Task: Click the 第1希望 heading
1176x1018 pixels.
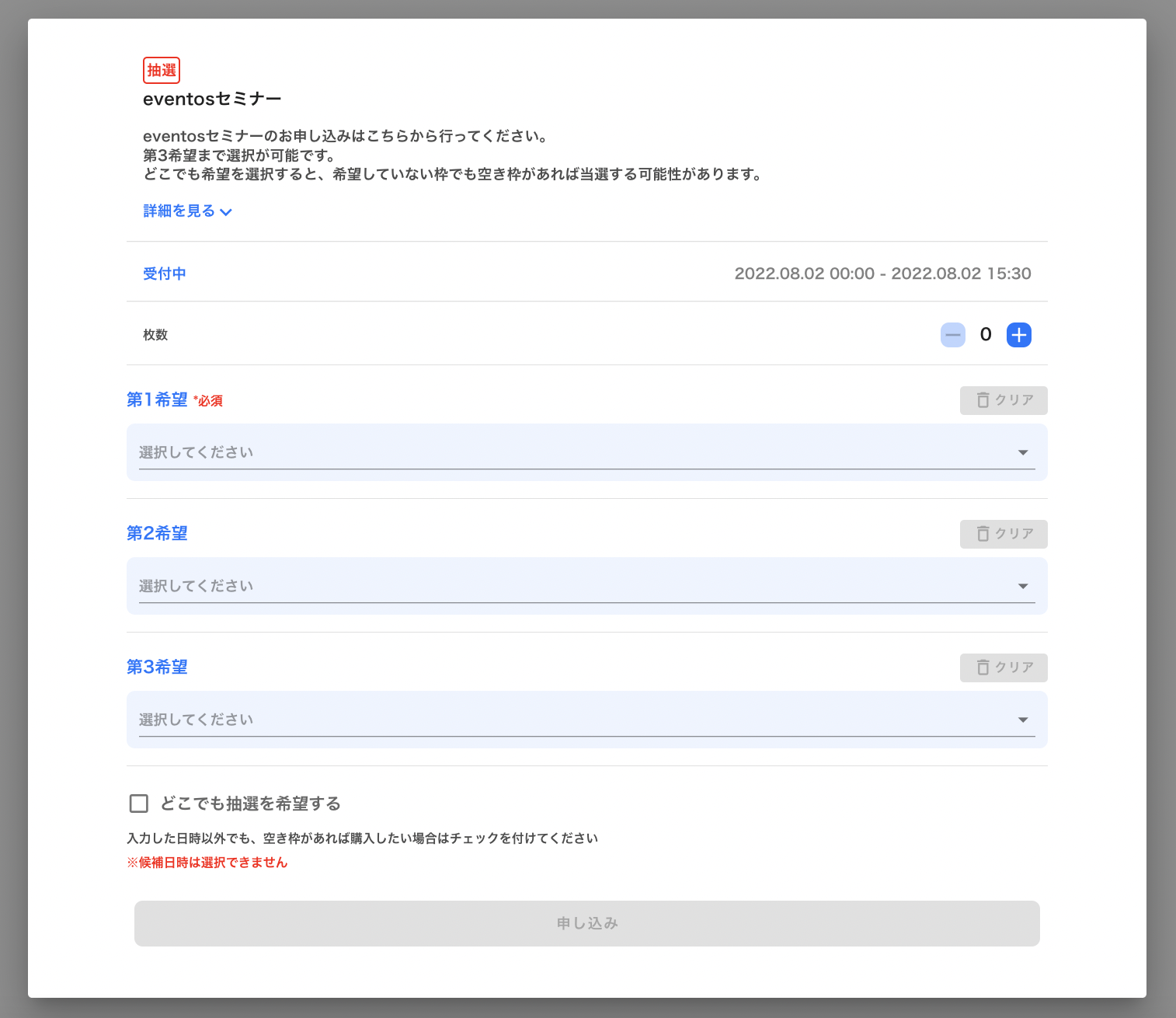Action: click(x=158, y=400)
